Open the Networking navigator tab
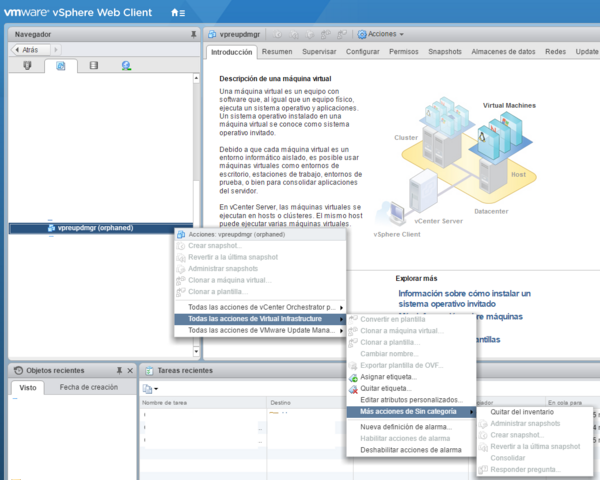This screenshot has width=600, height=480. click(x=127, y=66)
